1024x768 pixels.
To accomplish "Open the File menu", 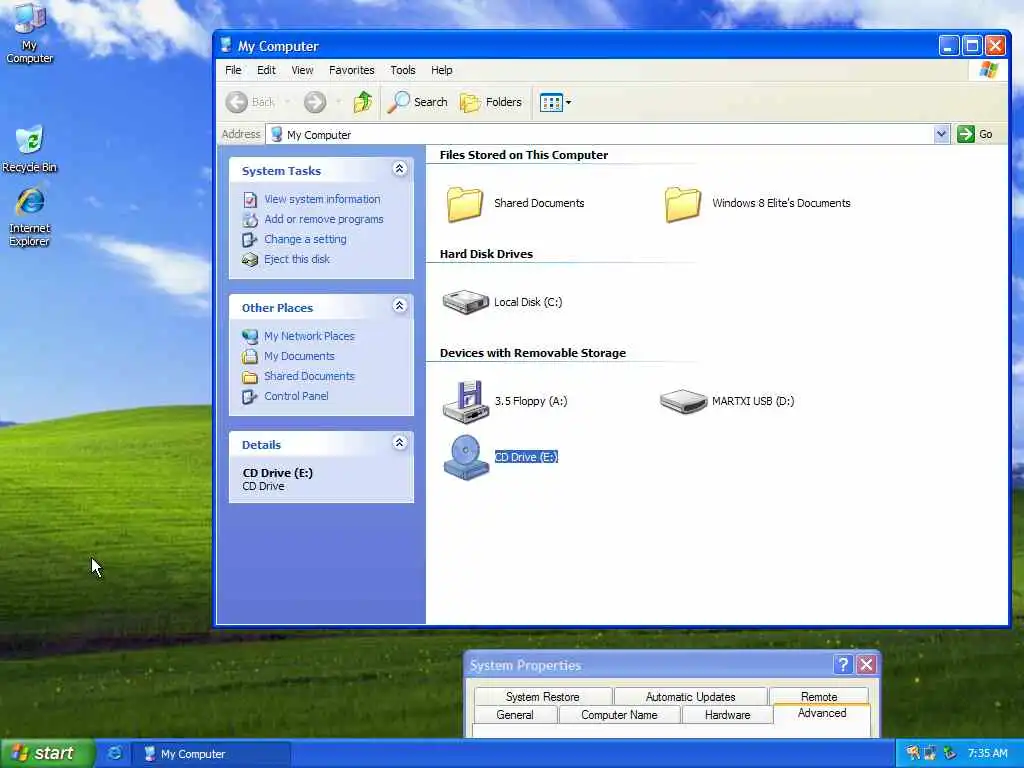I will (x=233, y=70).
